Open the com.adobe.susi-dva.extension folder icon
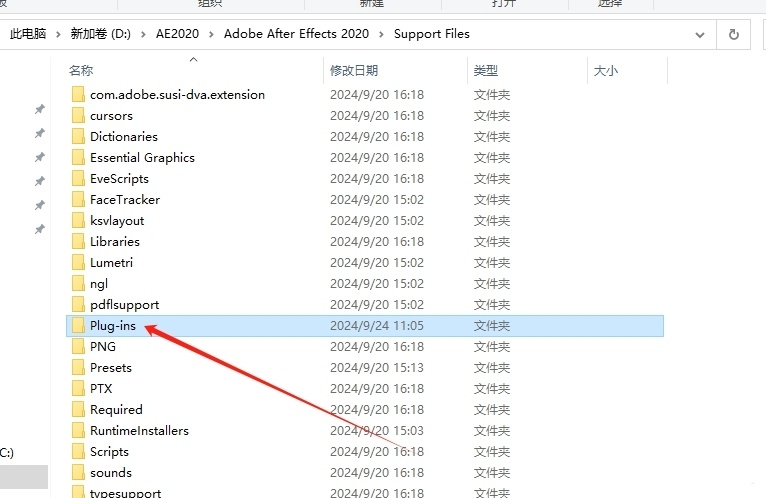The width and height of the screenshot is (766, 498). pyautogui.click(x=78, y=94)
